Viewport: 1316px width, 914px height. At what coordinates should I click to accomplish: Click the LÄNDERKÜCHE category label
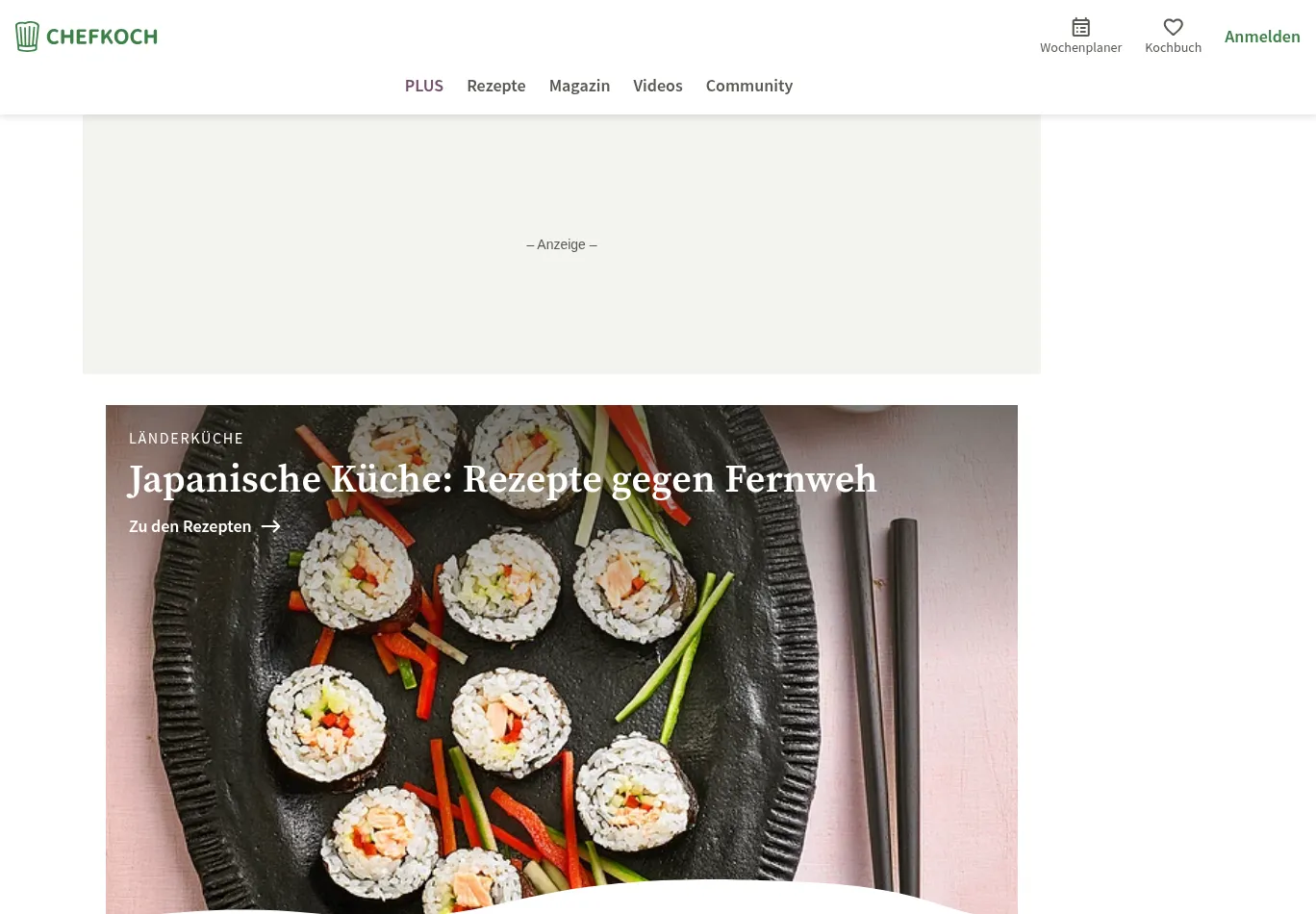tap(187, 438)
